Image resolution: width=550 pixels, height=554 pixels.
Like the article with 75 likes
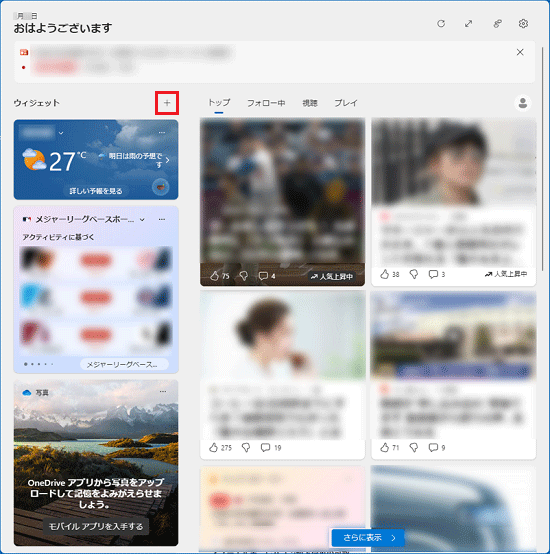[214, 276]
